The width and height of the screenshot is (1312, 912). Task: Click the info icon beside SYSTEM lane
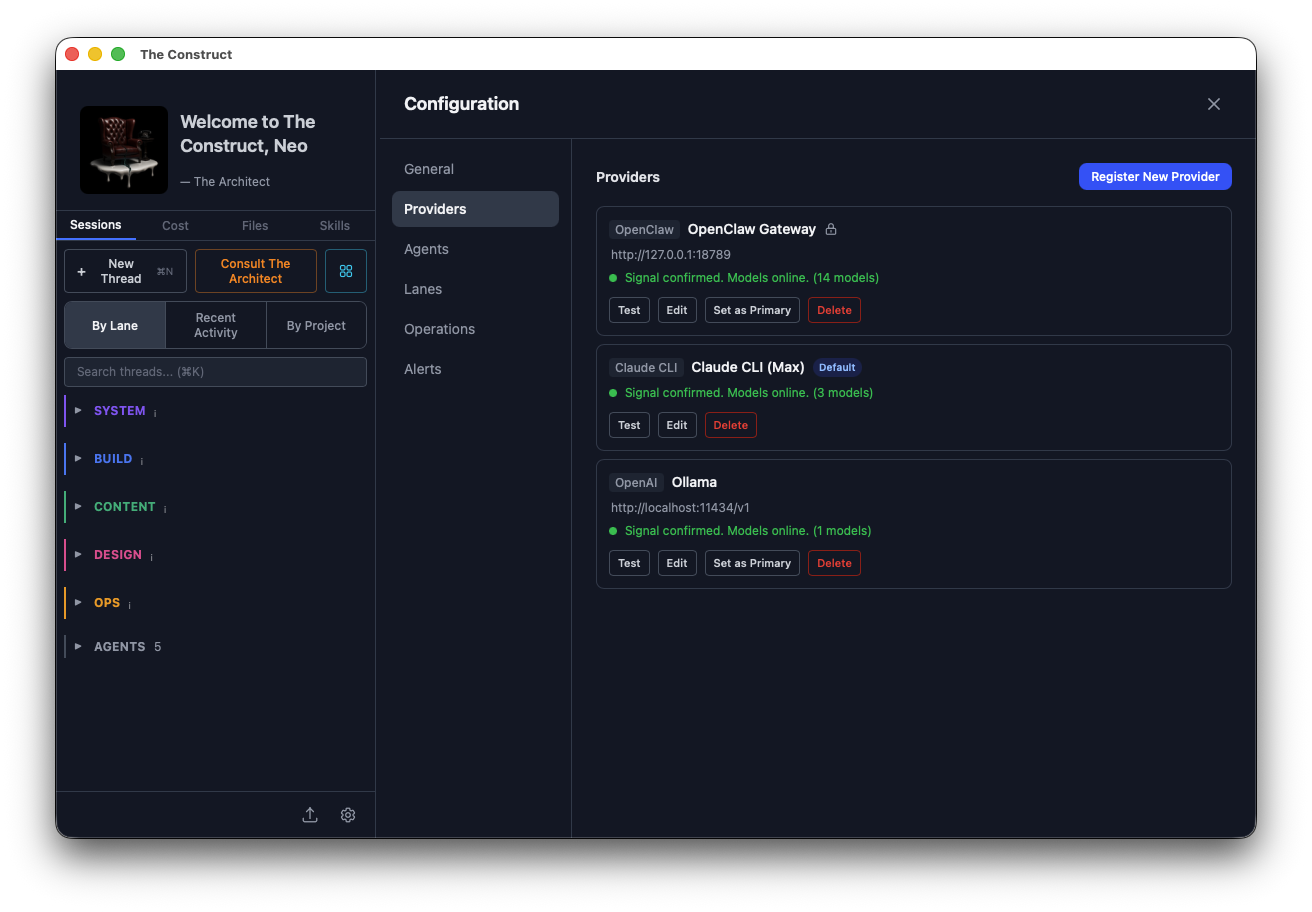pos(155,412)
